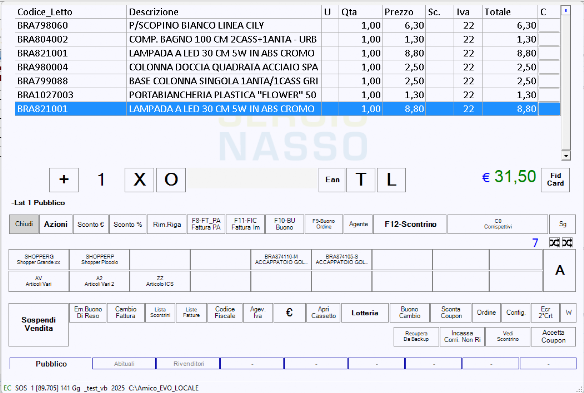
Task: Click the Lotteria button
Action: pyautogui.click(x=365, y=313)
